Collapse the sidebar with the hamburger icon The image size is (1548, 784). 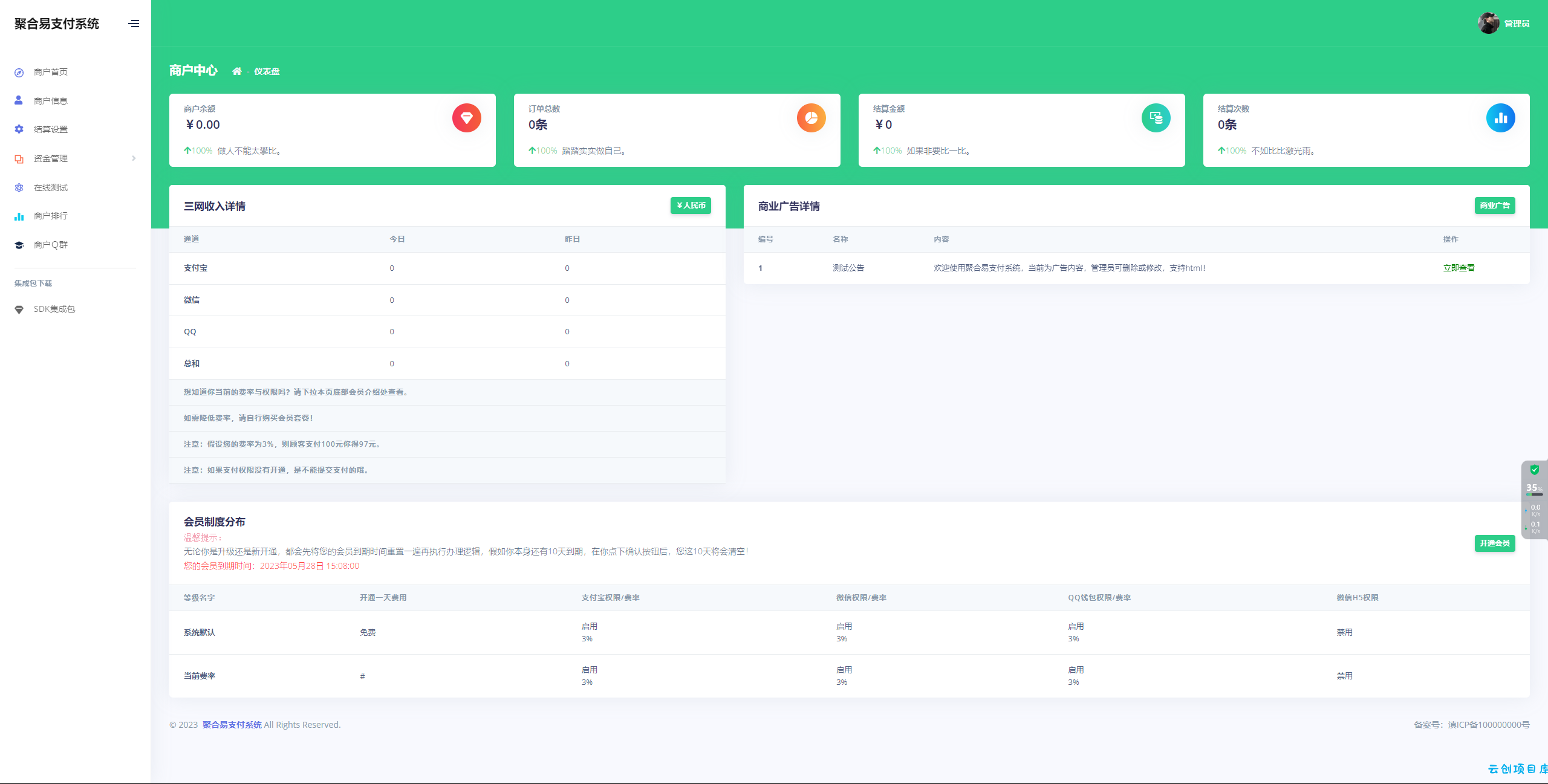point(134,24)
